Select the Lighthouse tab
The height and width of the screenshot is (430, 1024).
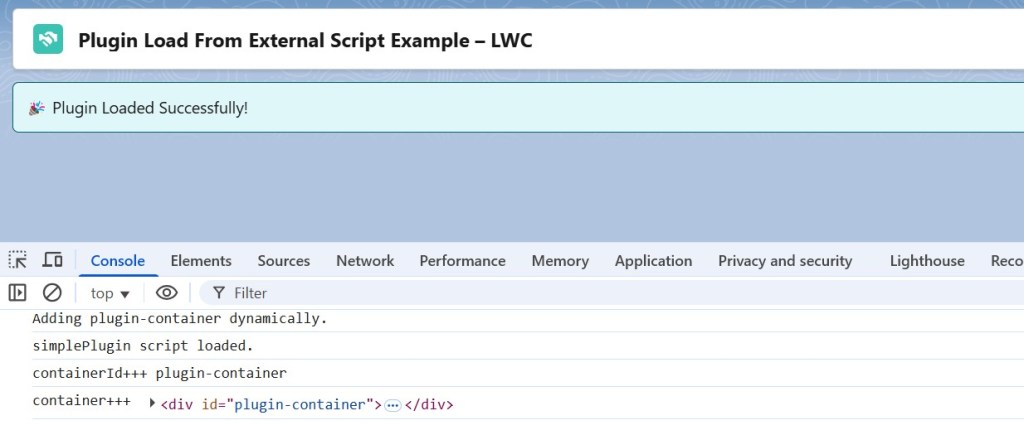click(x=927, y=261)
